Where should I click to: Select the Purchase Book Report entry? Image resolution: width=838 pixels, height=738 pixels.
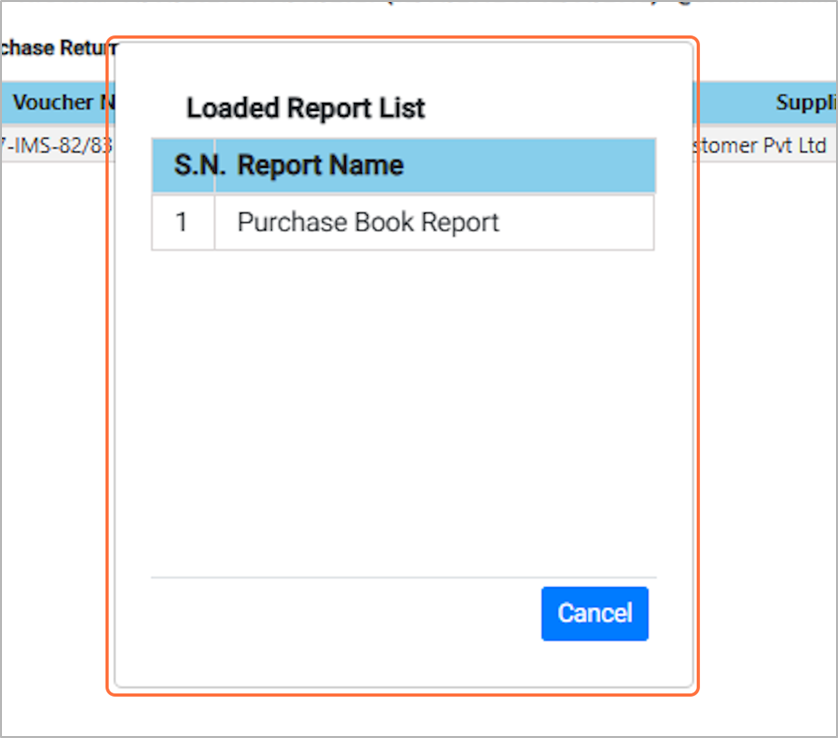368,222
